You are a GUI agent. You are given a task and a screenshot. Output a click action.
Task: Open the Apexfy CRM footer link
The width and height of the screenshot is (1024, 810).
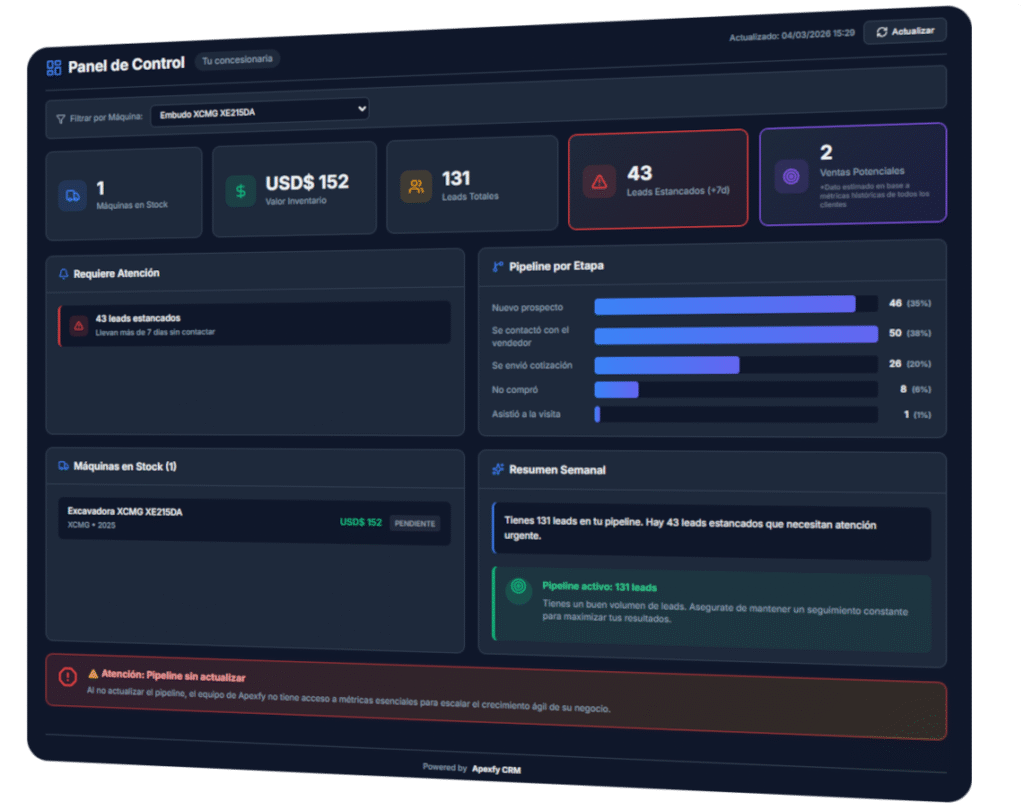tap(496, 769)
